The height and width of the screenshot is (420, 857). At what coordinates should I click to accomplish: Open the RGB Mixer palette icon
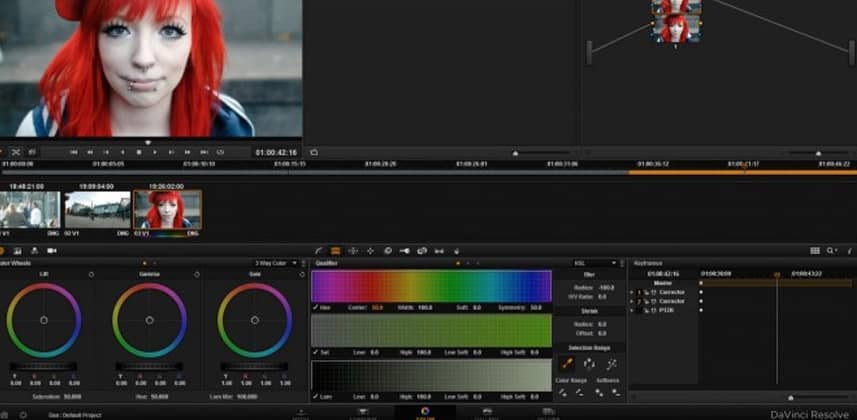[34, 250]
